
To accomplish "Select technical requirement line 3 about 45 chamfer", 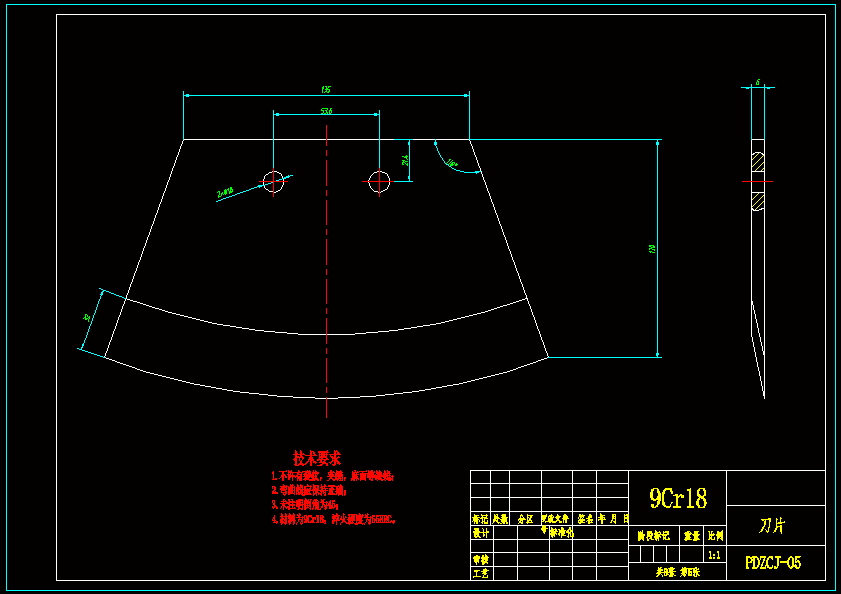I will (x=305, y=505).
